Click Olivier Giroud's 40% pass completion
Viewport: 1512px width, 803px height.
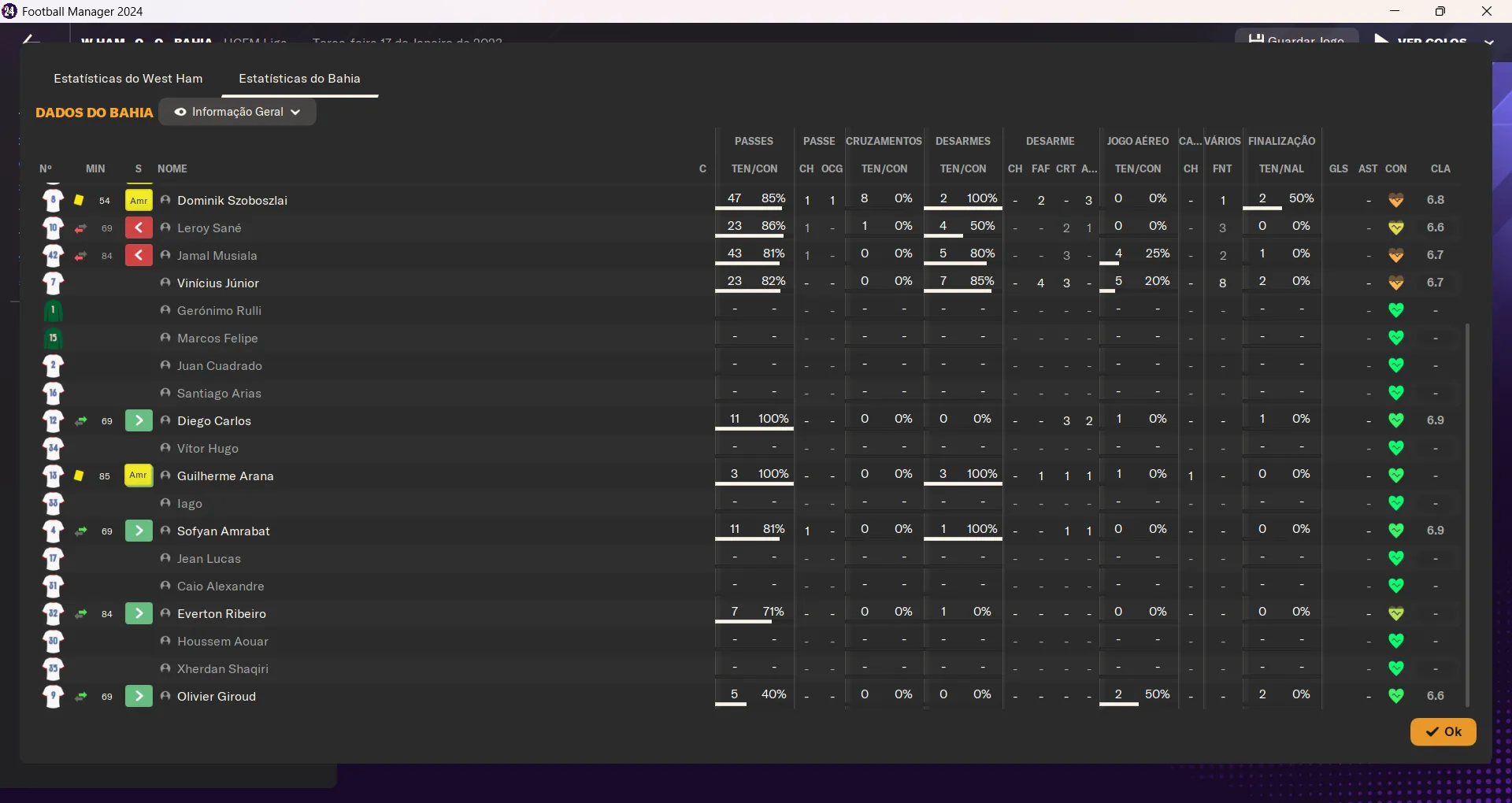coord(773,694)
